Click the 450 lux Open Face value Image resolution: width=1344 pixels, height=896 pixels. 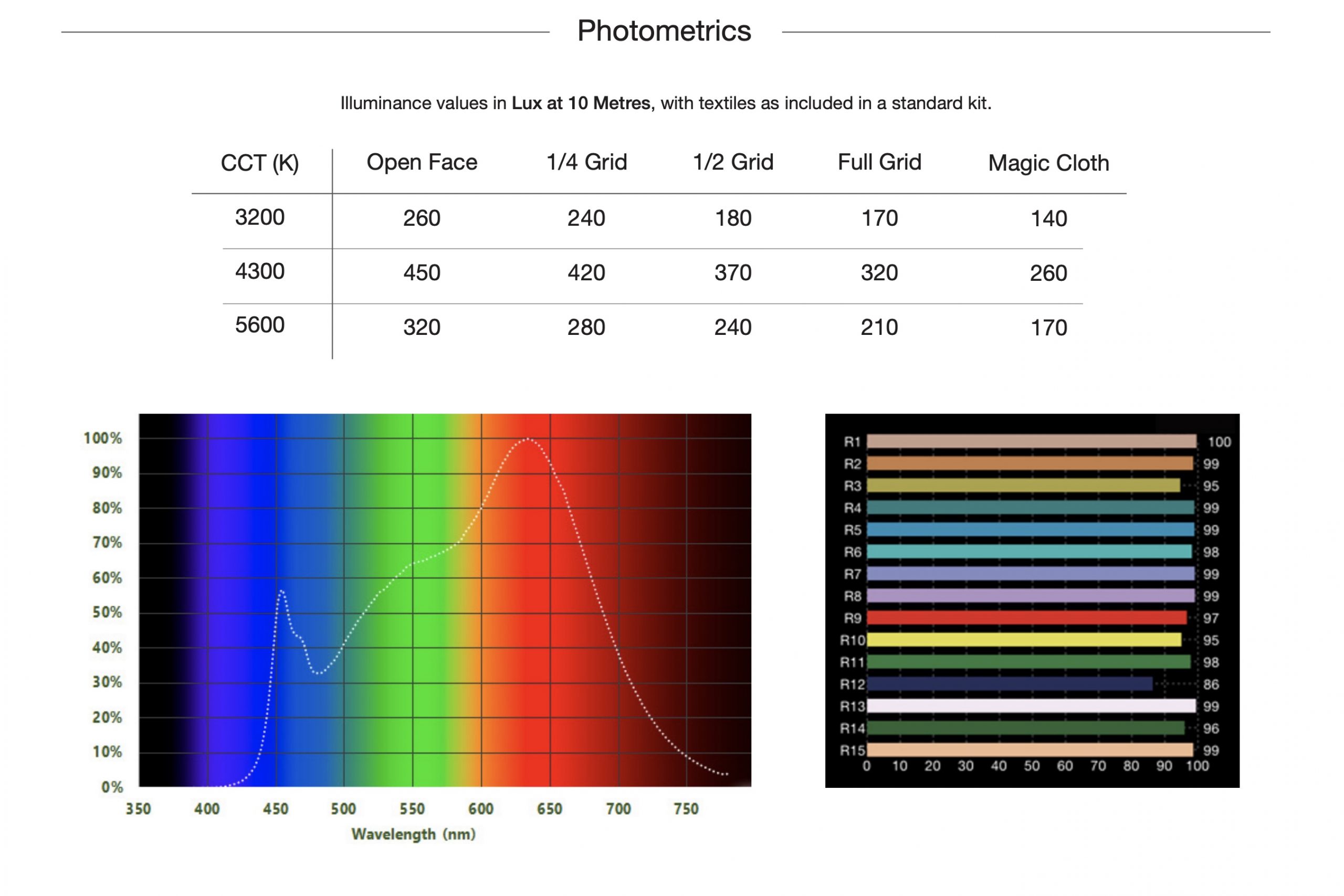[x=422, y=272]
